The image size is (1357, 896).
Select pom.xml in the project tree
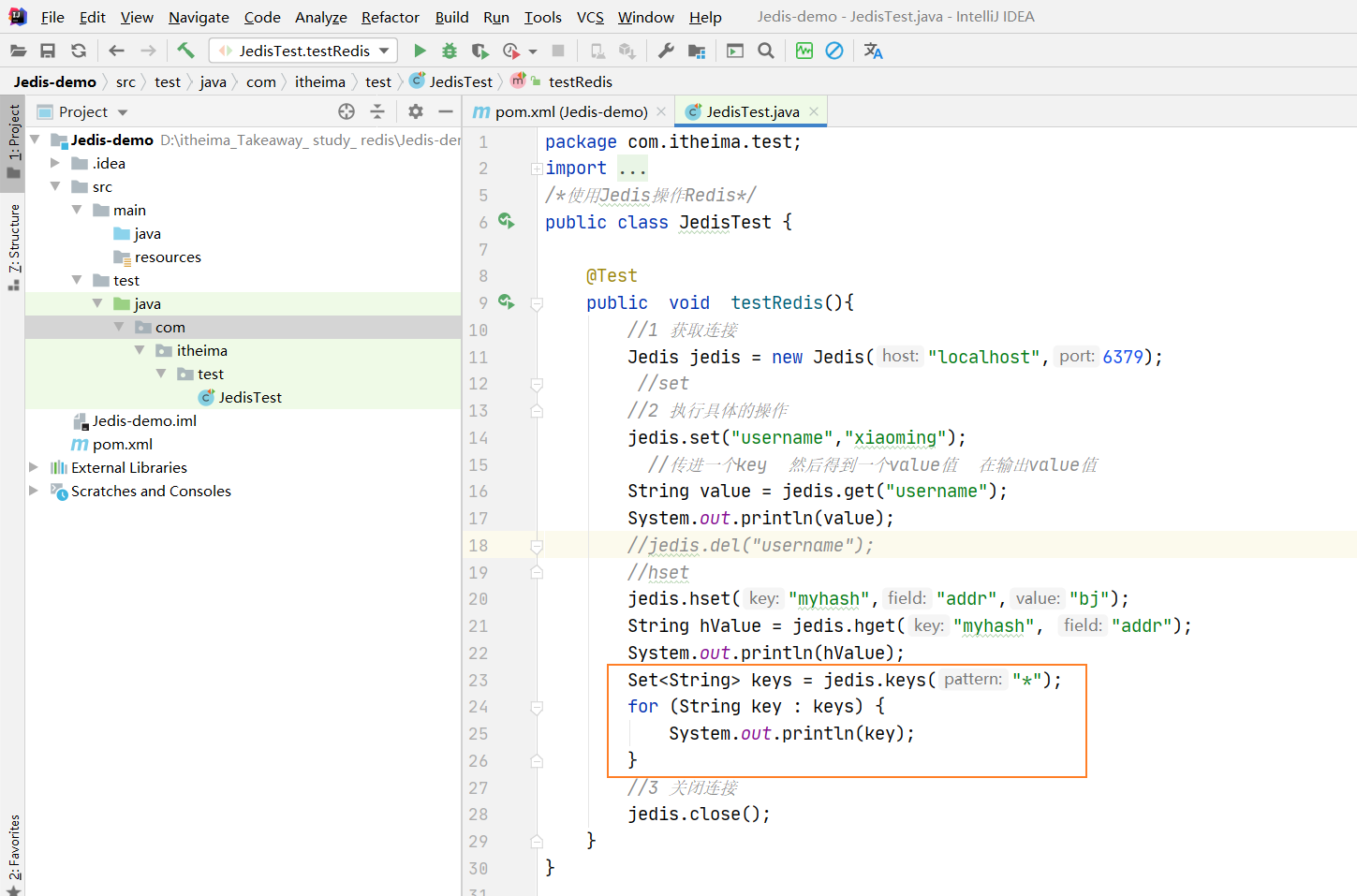click(122, 444)
